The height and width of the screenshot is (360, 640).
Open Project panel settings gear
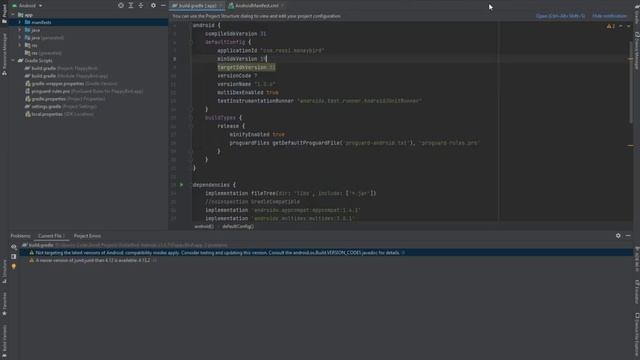[x=153, y=5]
